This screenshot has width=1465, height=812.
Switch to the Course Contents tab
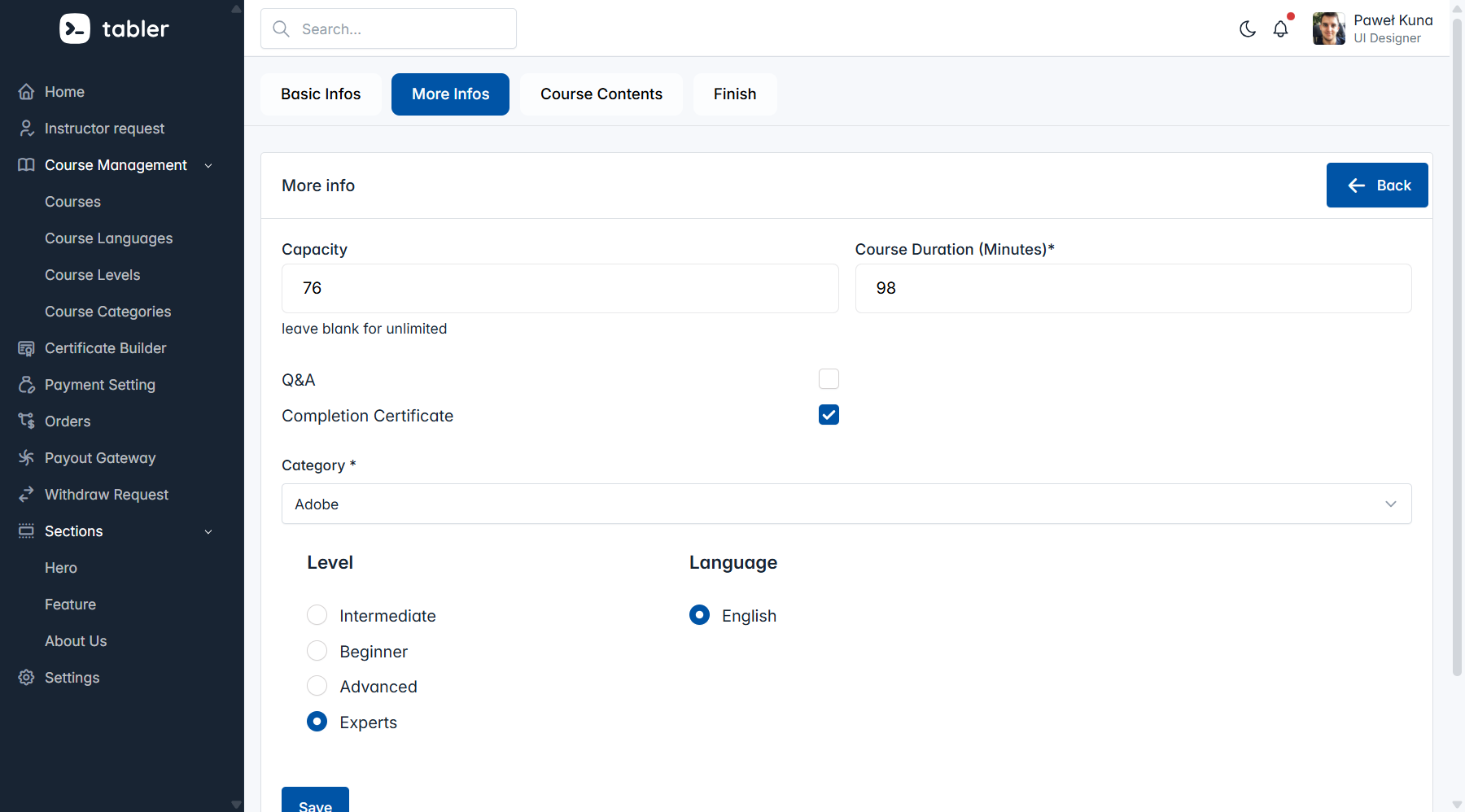click(601, 94)
